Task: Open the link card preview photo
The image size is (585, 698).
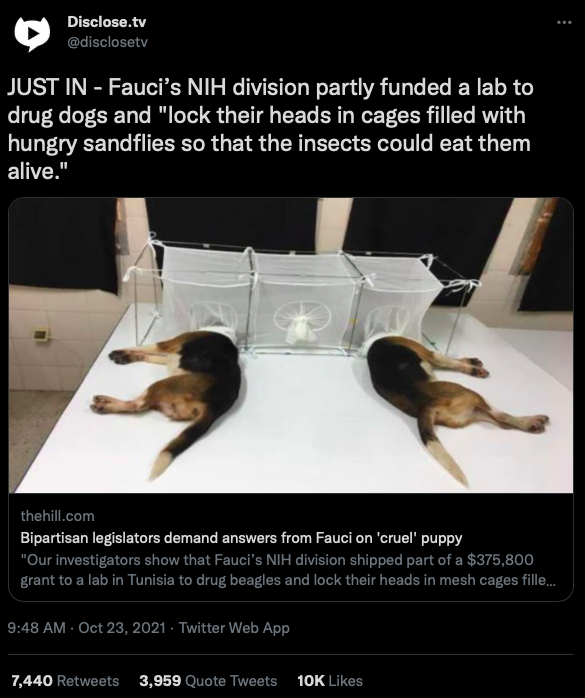Action: tap(291, 345)
